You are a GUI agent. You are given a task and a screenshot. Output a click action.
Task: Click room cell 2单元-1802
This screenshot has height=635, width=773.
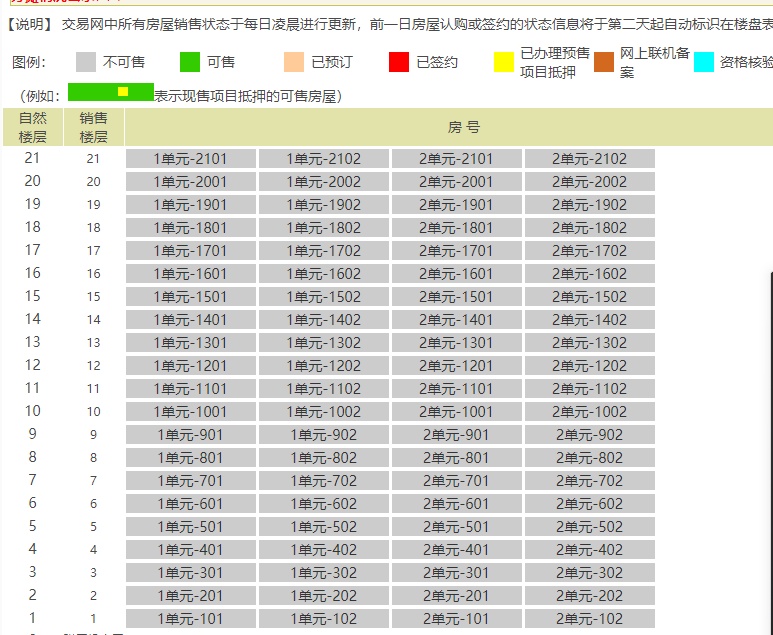pyautogui.click(x=590, y=228)
